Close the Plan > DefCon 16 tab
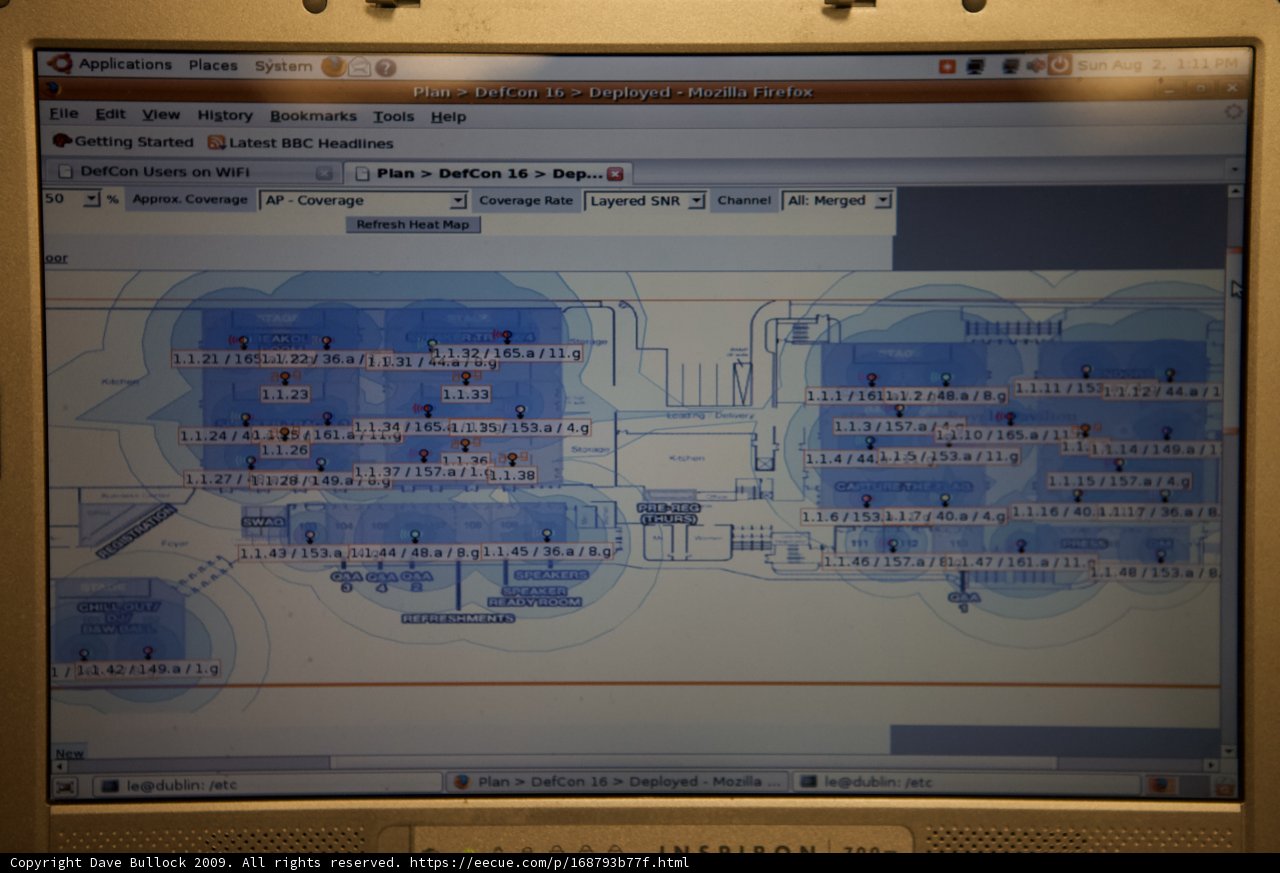This screenshot has width=1280, height=873. tap(615, 174)
